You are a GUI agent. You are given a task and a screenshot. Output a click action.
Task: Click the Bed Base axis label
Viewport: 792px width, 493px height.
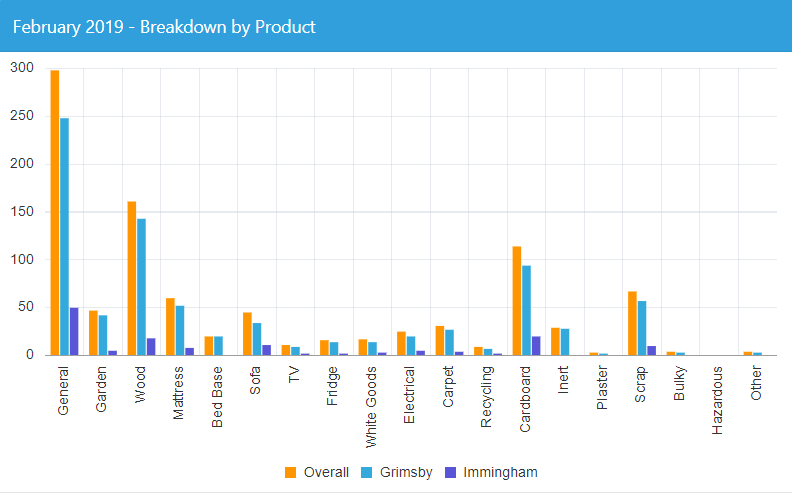[217, 397]
